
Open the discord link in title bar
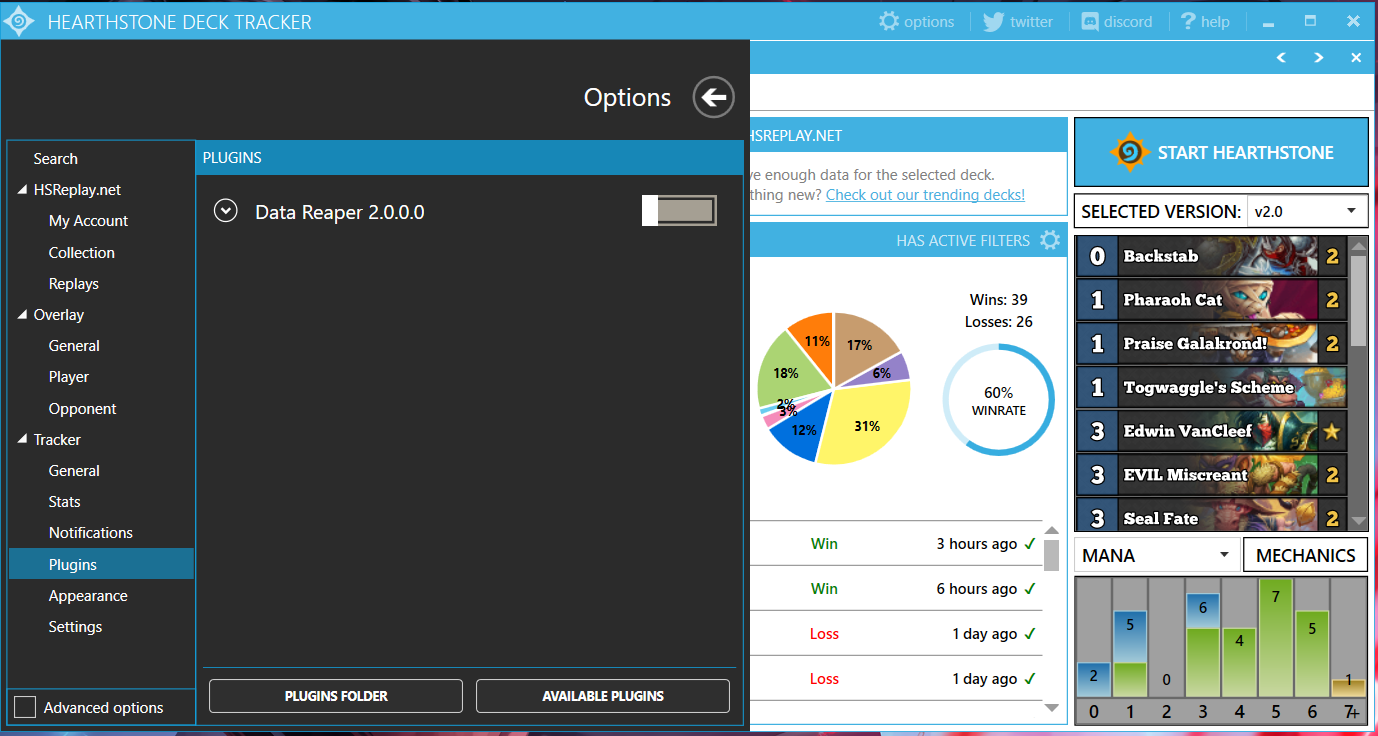click(x=1116, y=21)
